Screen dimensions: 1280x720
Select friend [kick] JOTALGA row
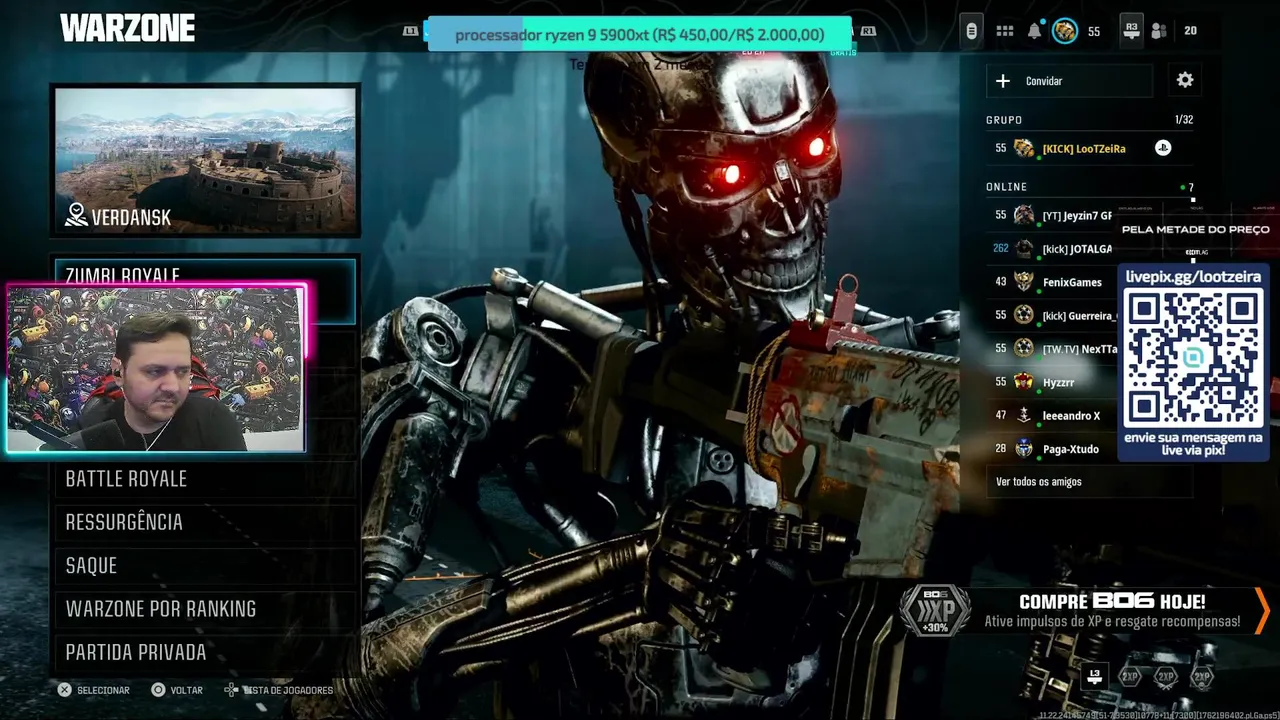(x=1050, y=249)
